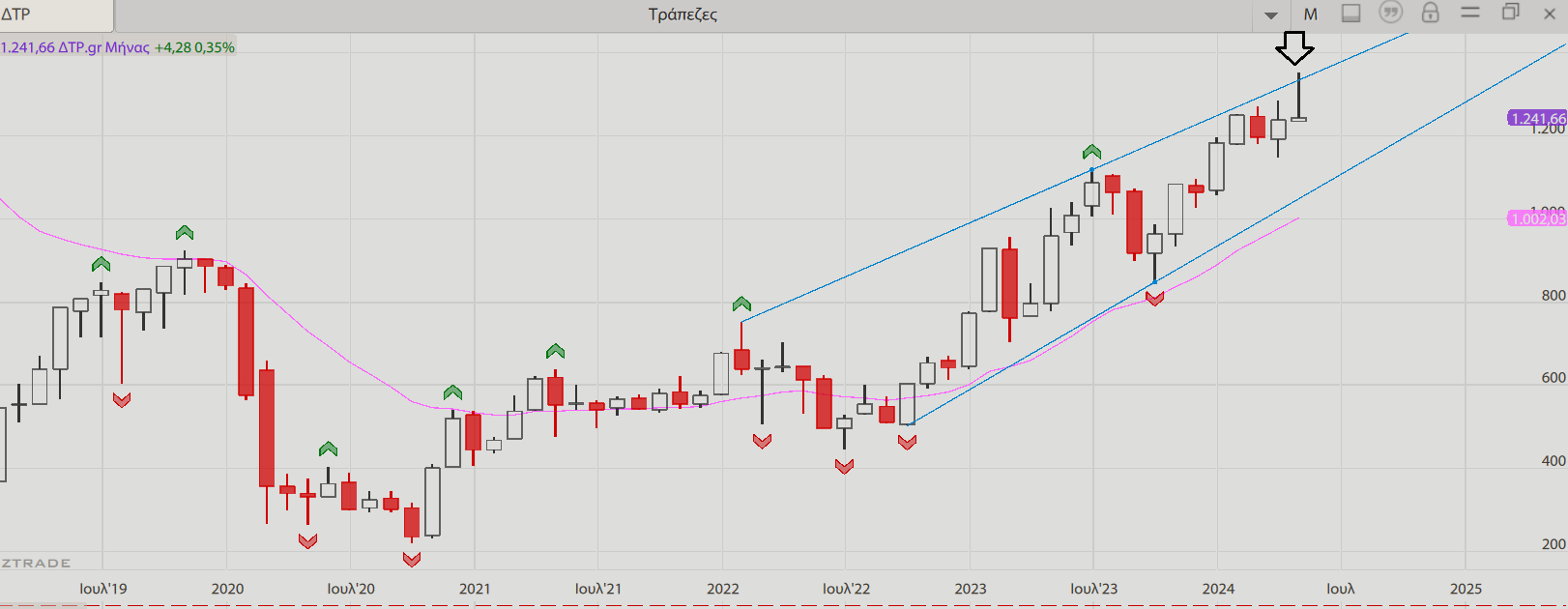The width and height of the screenshot is (1568, 609).
Task: Click the 2024 date axis label
Action: (1218, 589)
